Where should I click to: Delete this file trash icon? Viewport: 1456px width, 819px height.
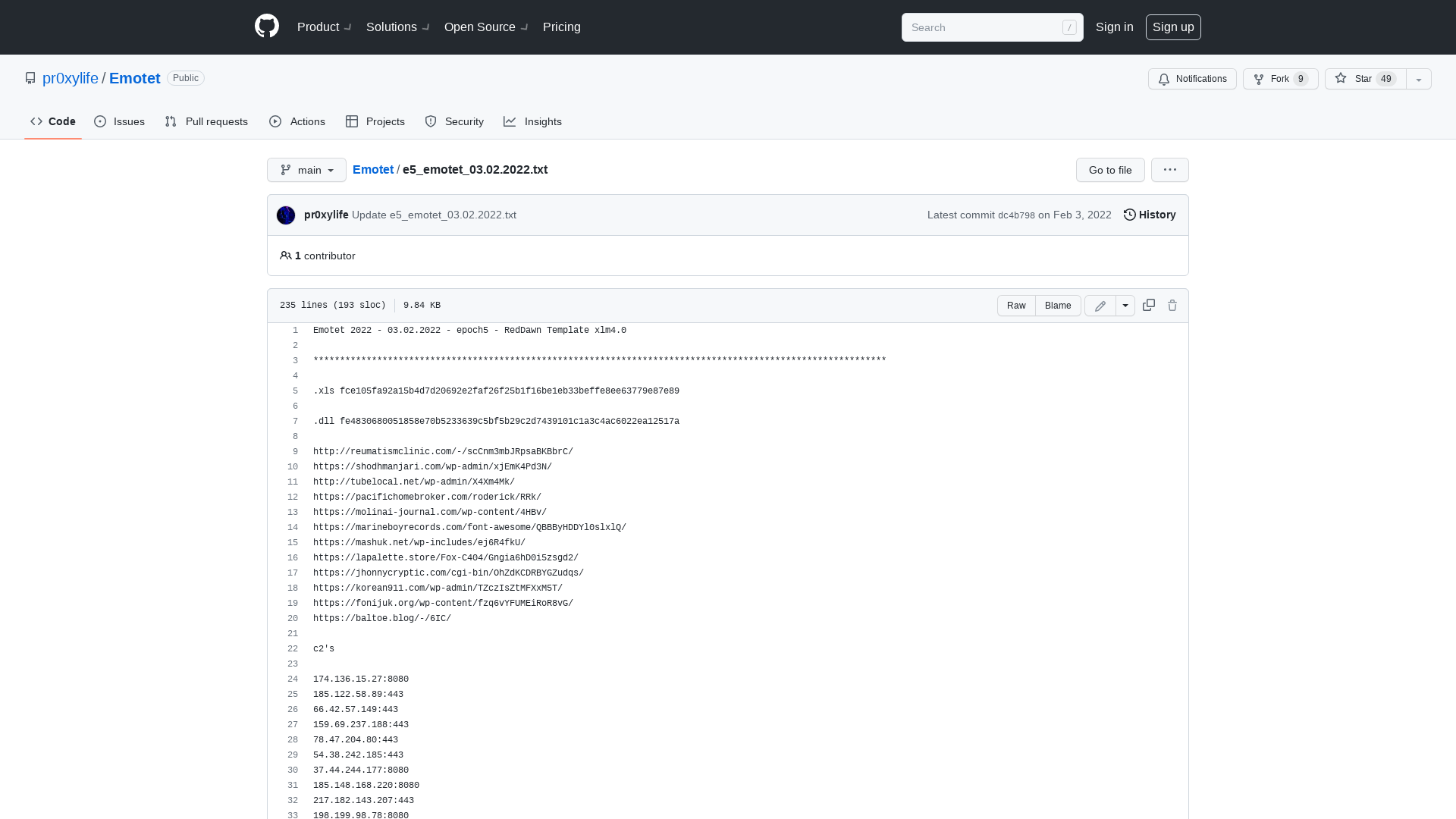[1172, 306]
